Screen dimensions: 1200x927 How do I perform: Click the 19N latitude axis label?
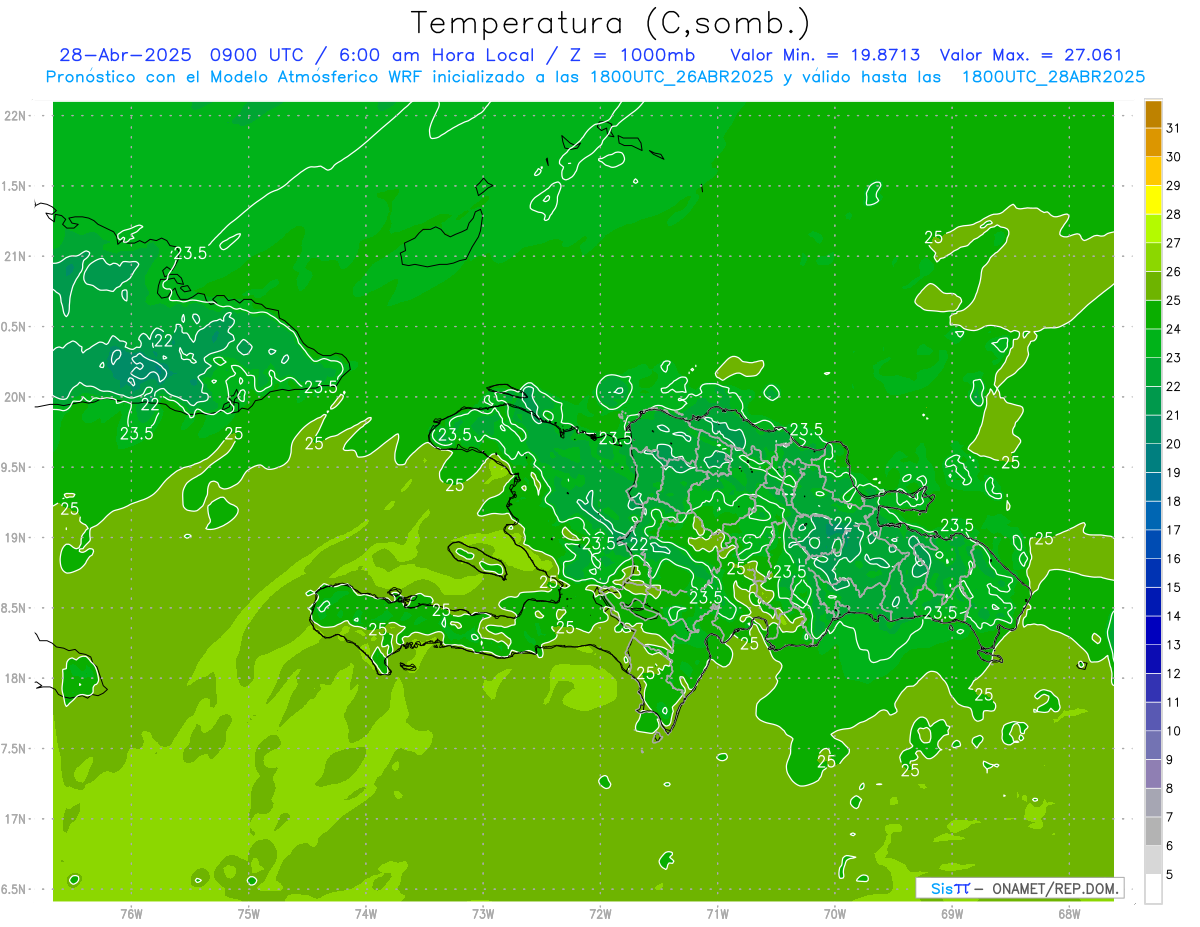pos(16,537)
